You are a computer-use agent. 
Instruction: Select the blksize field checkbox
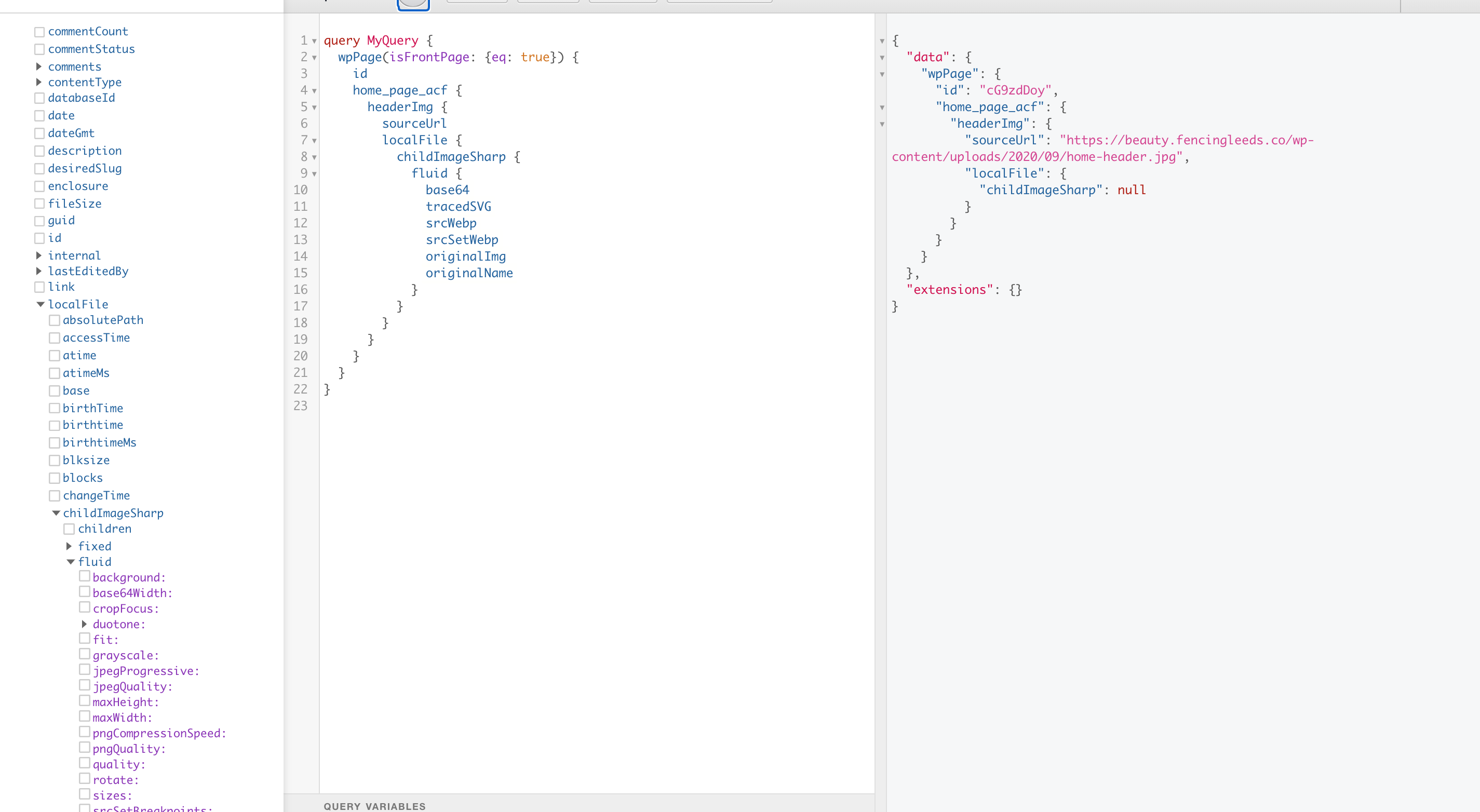click(x=55, y=461)
